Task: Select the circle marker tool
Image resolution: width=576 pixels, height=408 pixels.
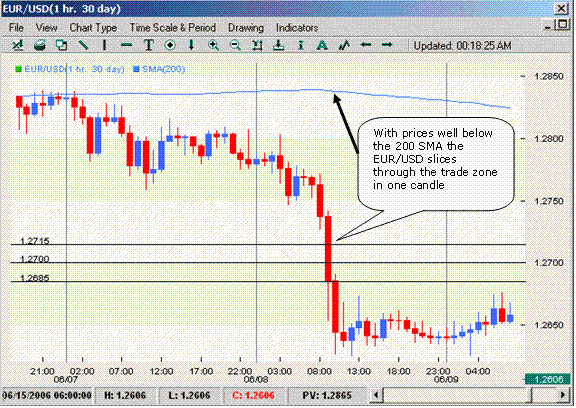Action: [170, 45]
